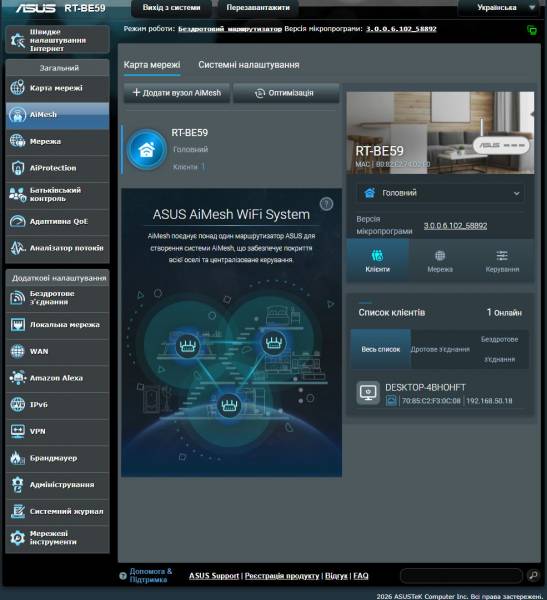Click the green network status icon

tap(532, 30)
